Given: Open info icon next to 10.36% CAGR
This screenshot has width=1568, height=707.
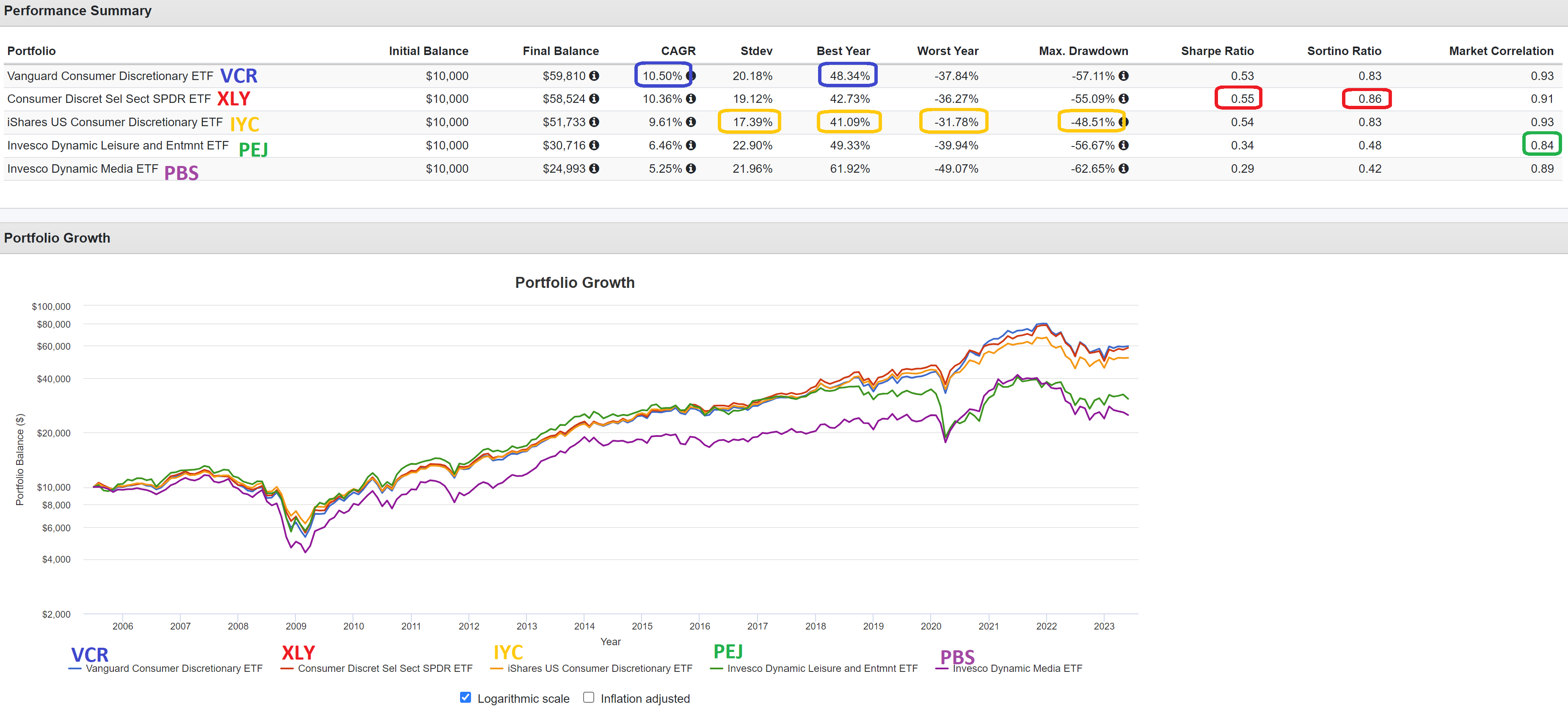Looking at the screenshot, I should (x=691, y=99).
